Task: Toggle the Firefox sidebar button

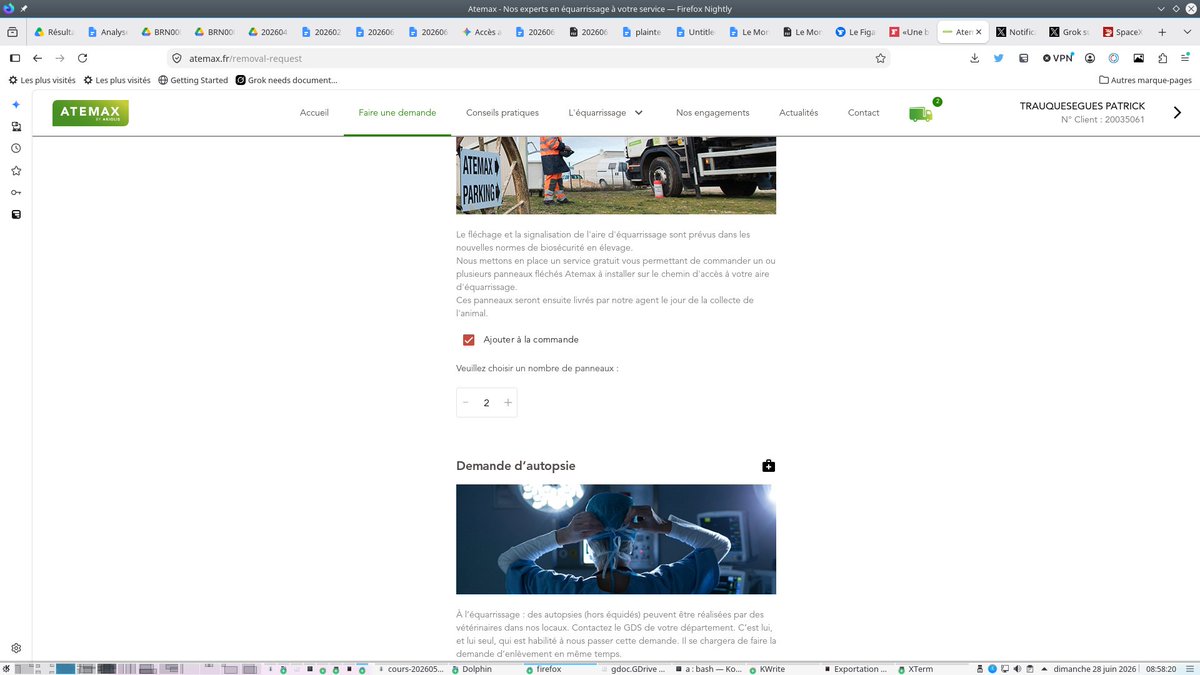Action: coord(15,58)
